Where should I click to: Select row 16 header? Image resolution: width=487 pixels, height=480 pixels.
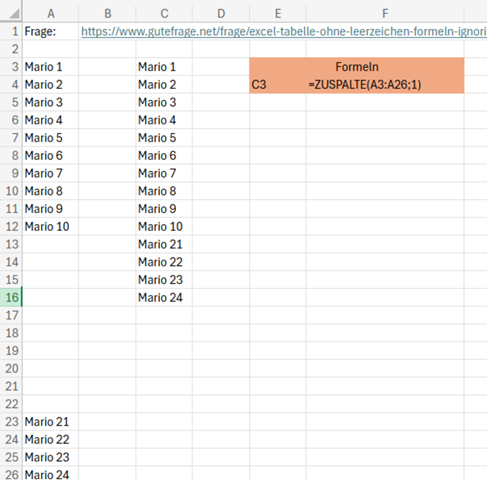tap(11, 297)
